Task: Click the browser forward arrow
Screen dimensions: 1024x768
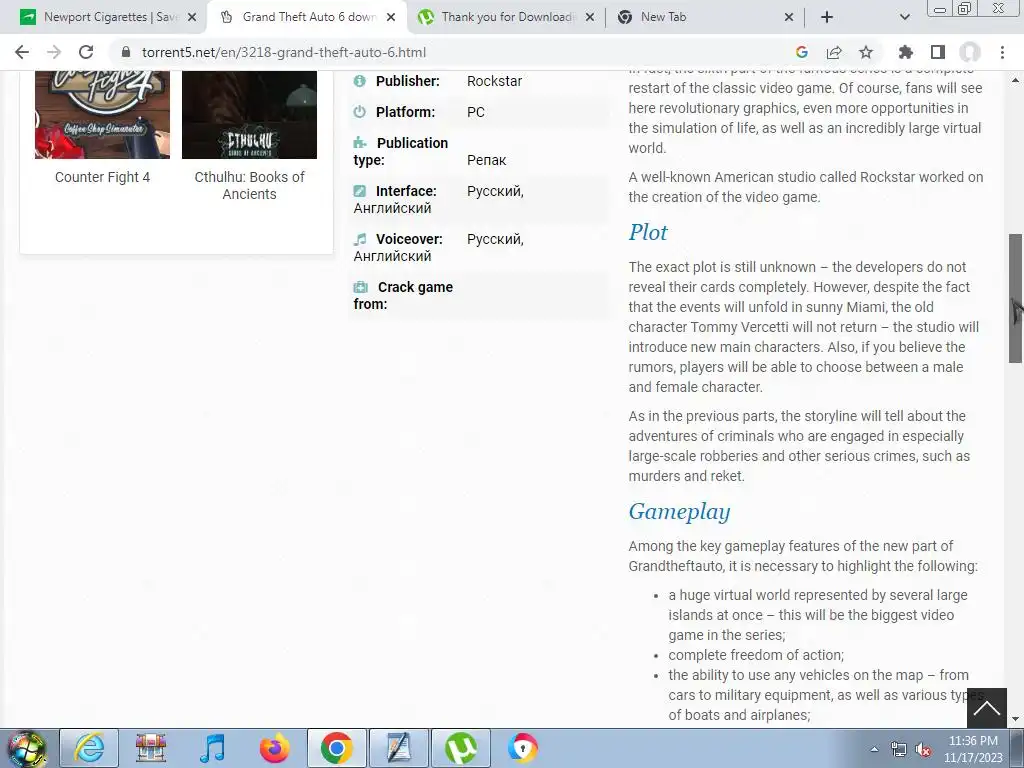Action: [54, 52]
